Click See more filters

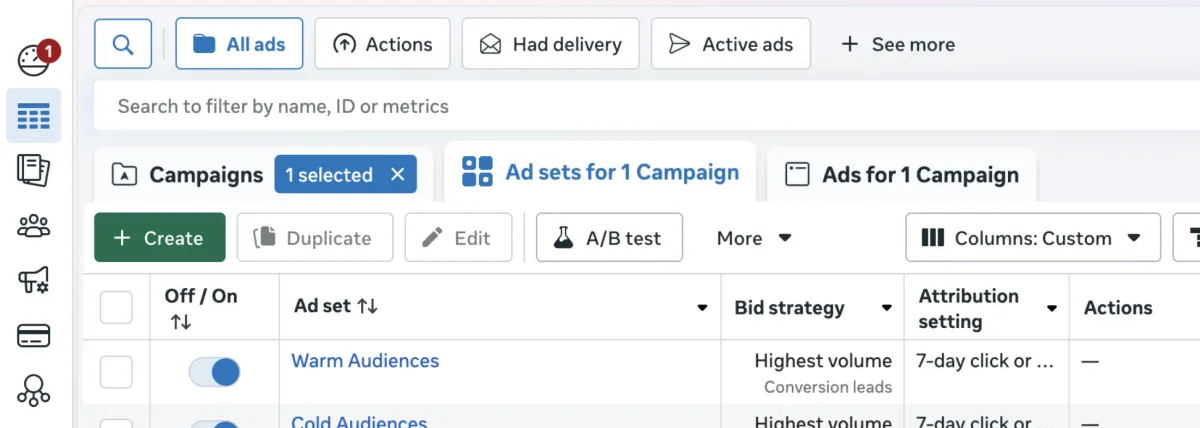(x=898, y=44)
